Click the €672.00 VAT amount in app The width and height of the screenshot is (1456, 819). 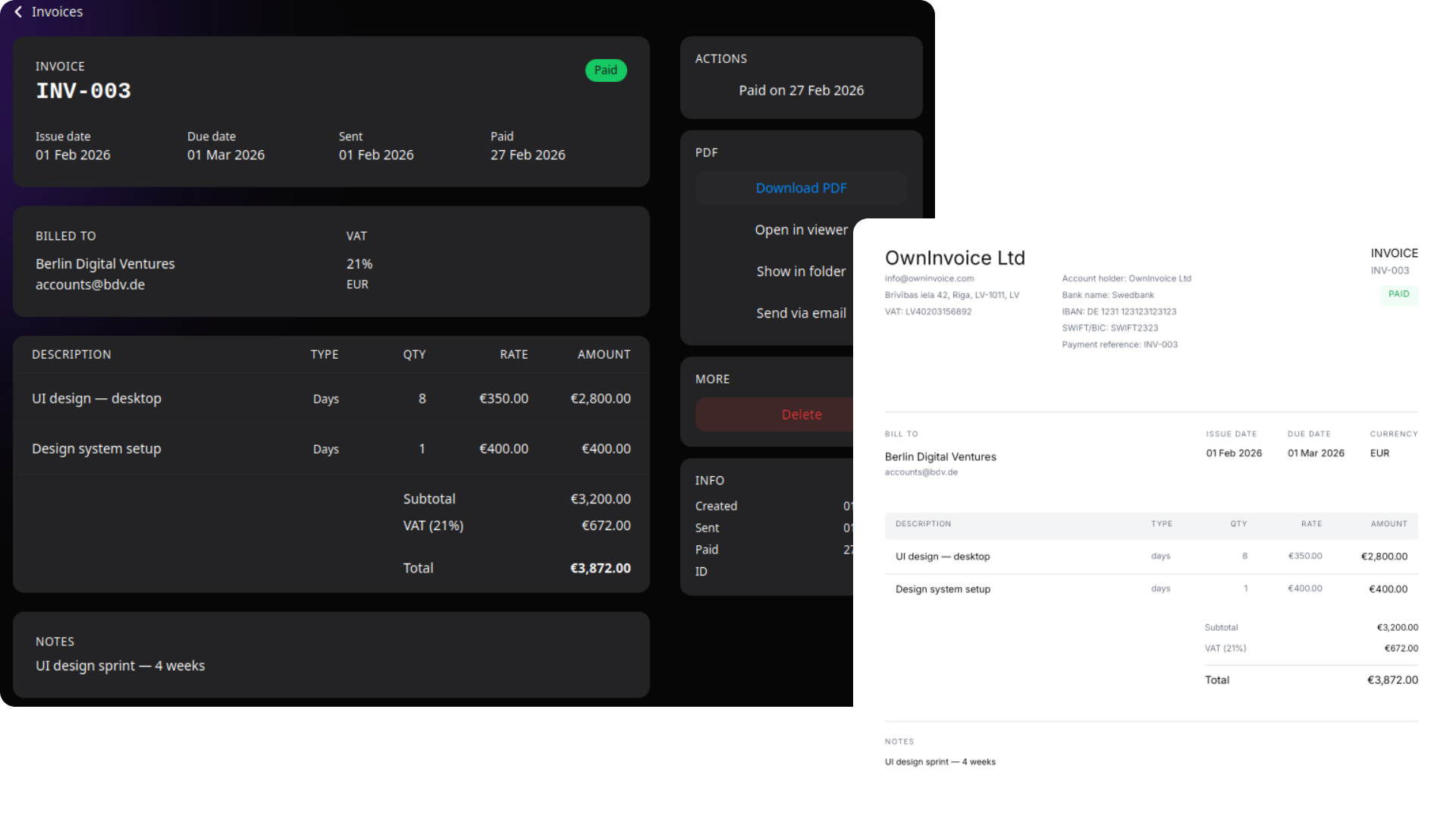pos(606,526)
